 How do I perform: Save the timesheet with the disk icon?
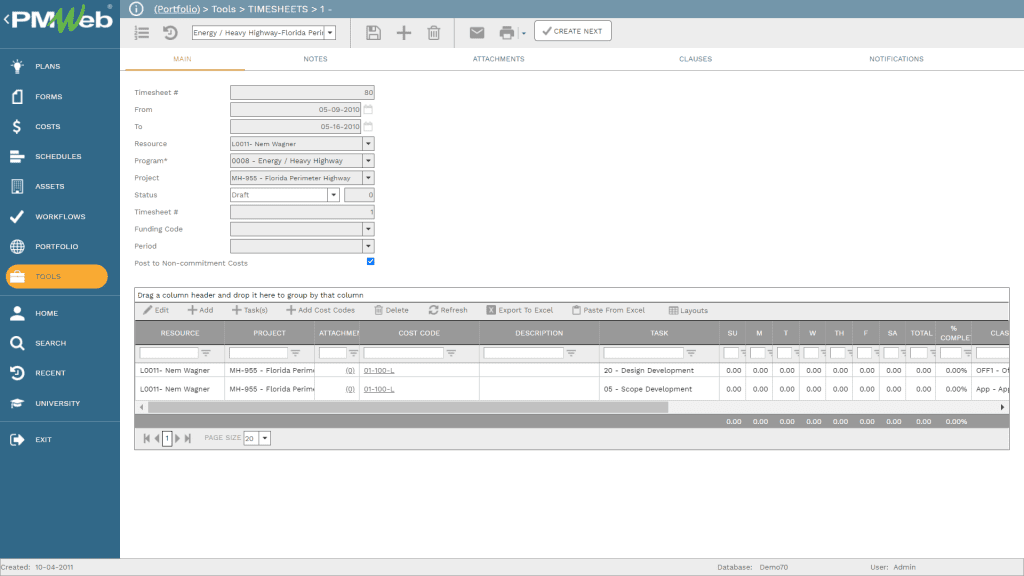click(373, 33)
